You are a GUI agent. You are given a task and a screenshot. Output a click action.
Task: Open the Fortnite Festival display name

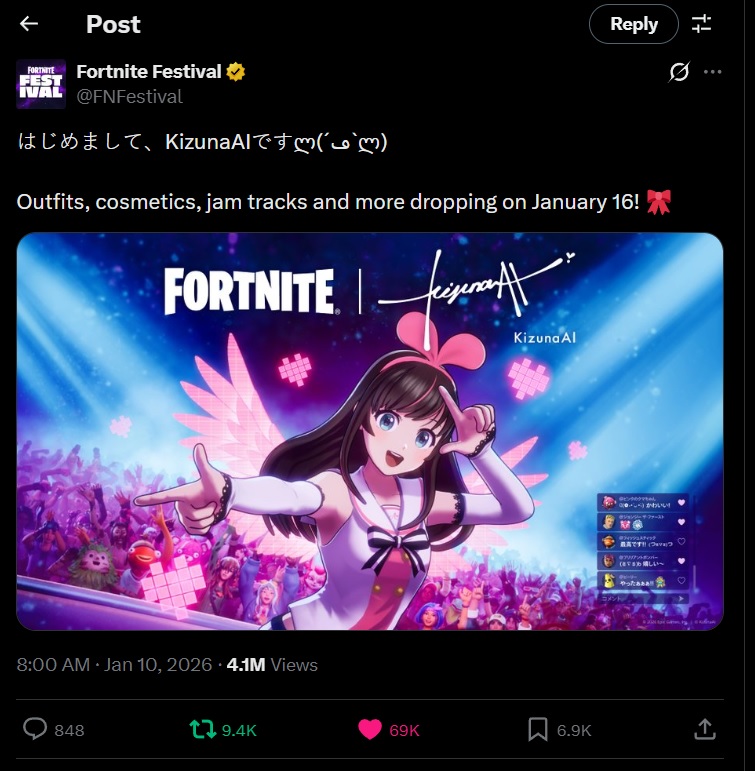(x=149, y=72)
